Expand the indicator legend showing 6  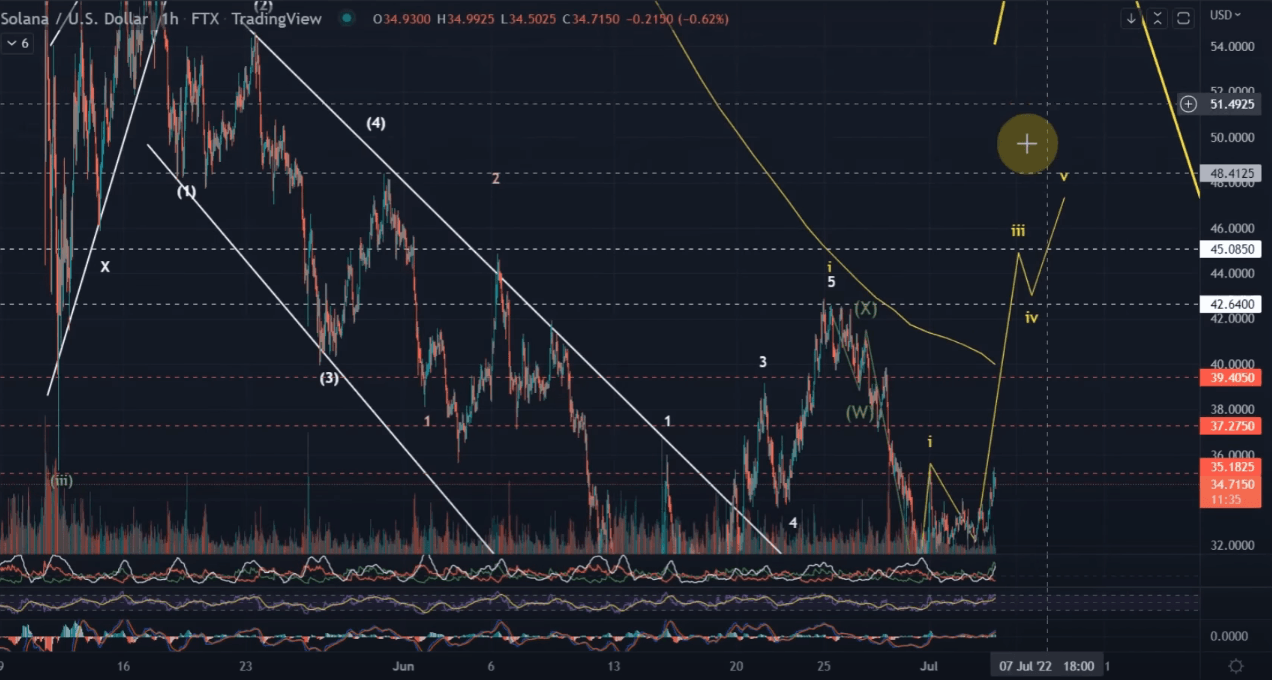click(x=16, y=44)
